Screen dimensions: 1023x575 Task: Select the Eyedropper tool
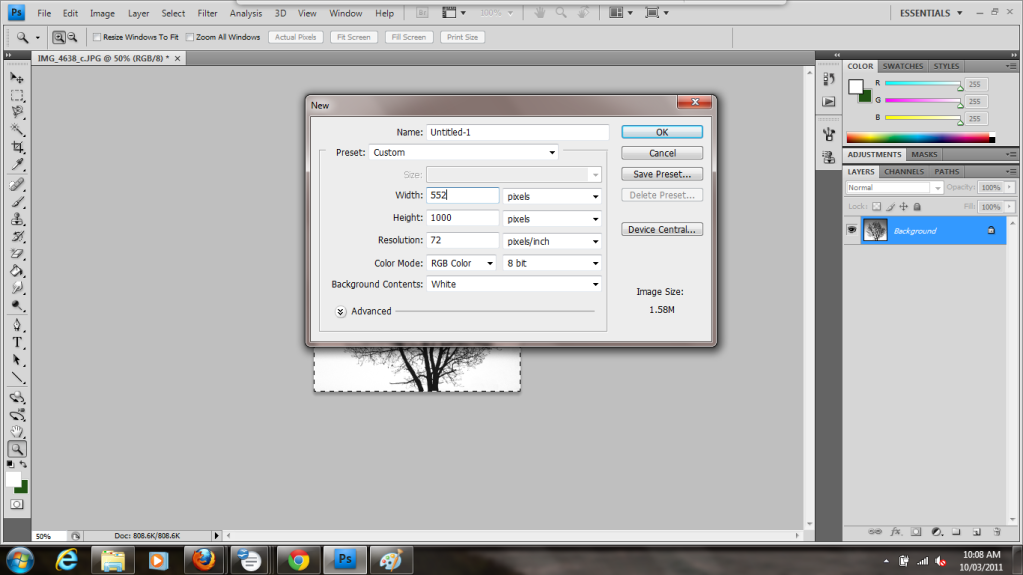click(x=17, y=164)
